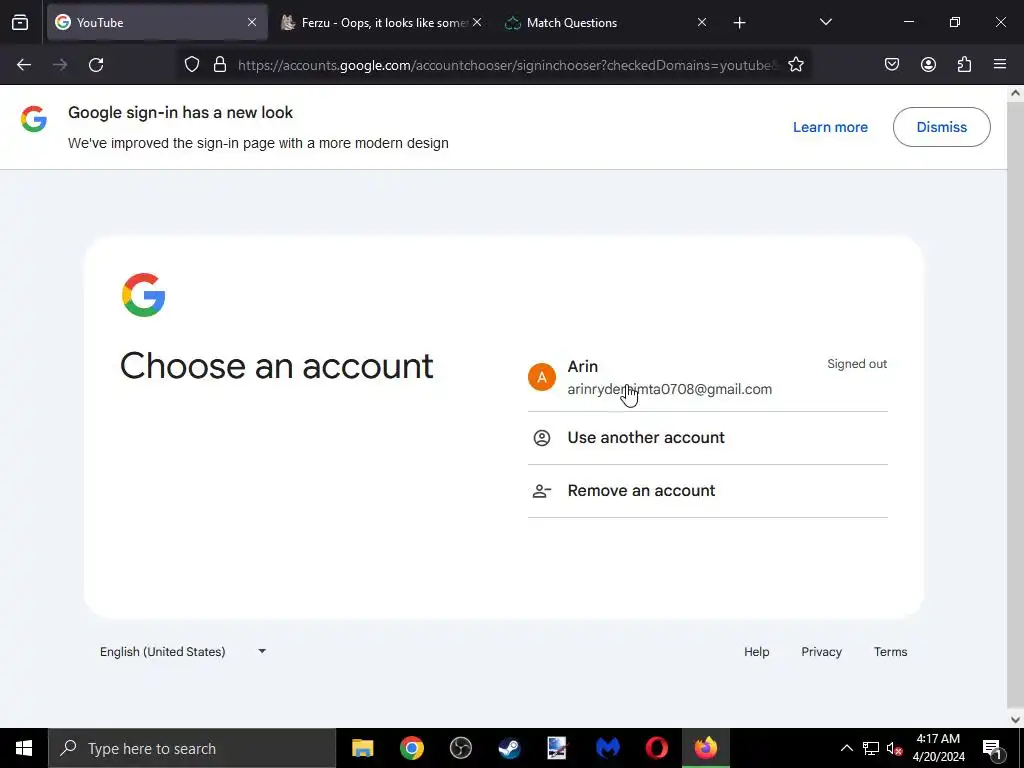
Task: Open the Privacy link
Action: click(x=821, y=652)
